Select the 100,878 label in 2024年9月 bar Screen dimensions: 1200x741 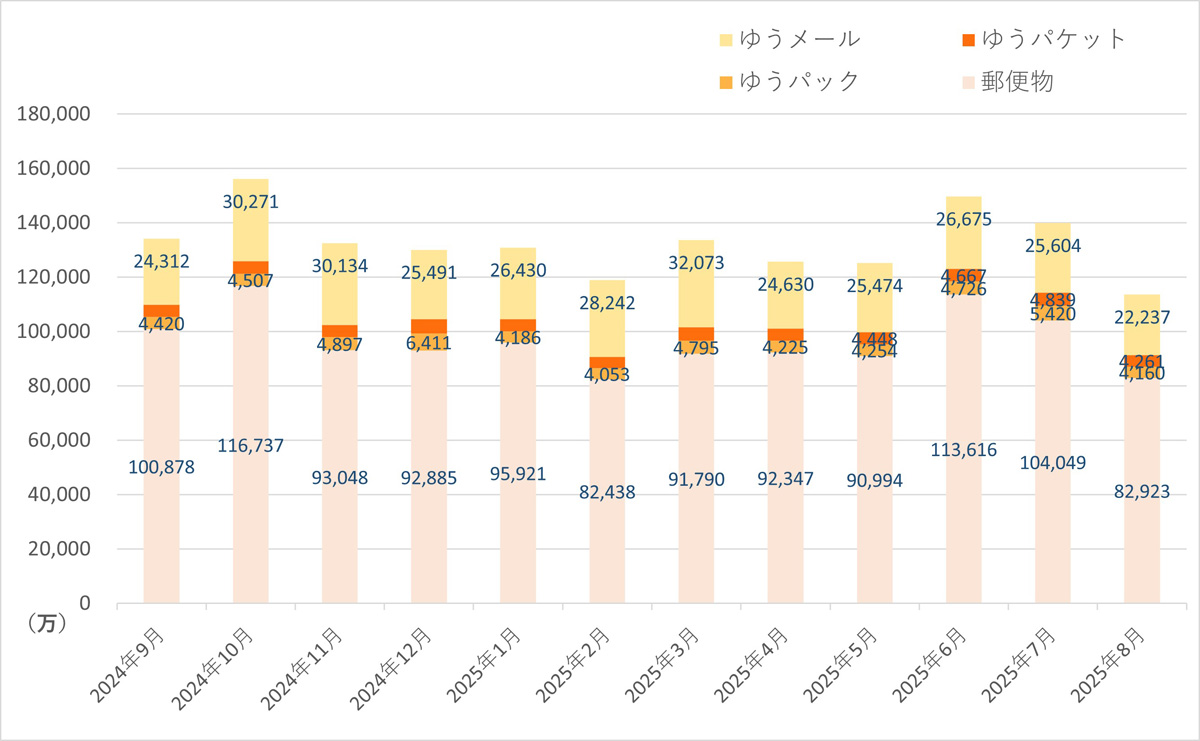[x=162, y=467]
